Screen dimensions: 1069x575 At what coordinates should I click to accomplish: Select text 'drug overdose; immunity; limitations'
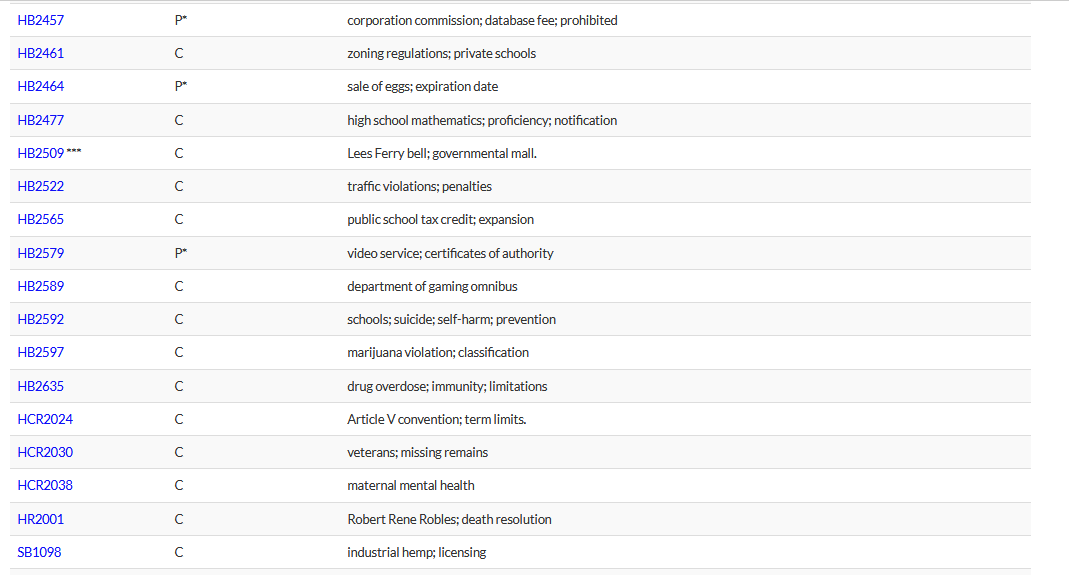pyautogui.click(x=447, y=386)
